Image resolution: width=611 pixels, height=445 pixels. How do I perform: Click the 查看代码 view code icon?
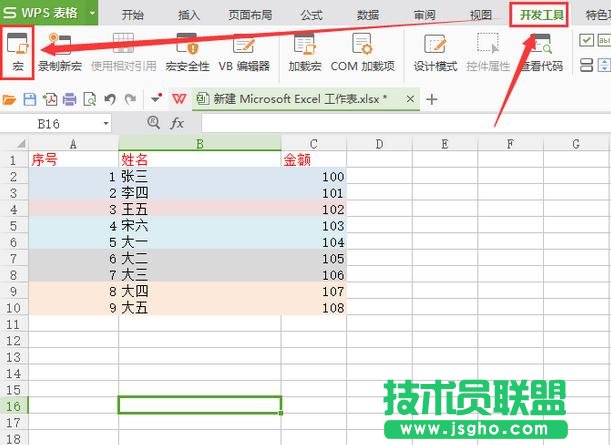click(x=541, y=50)
